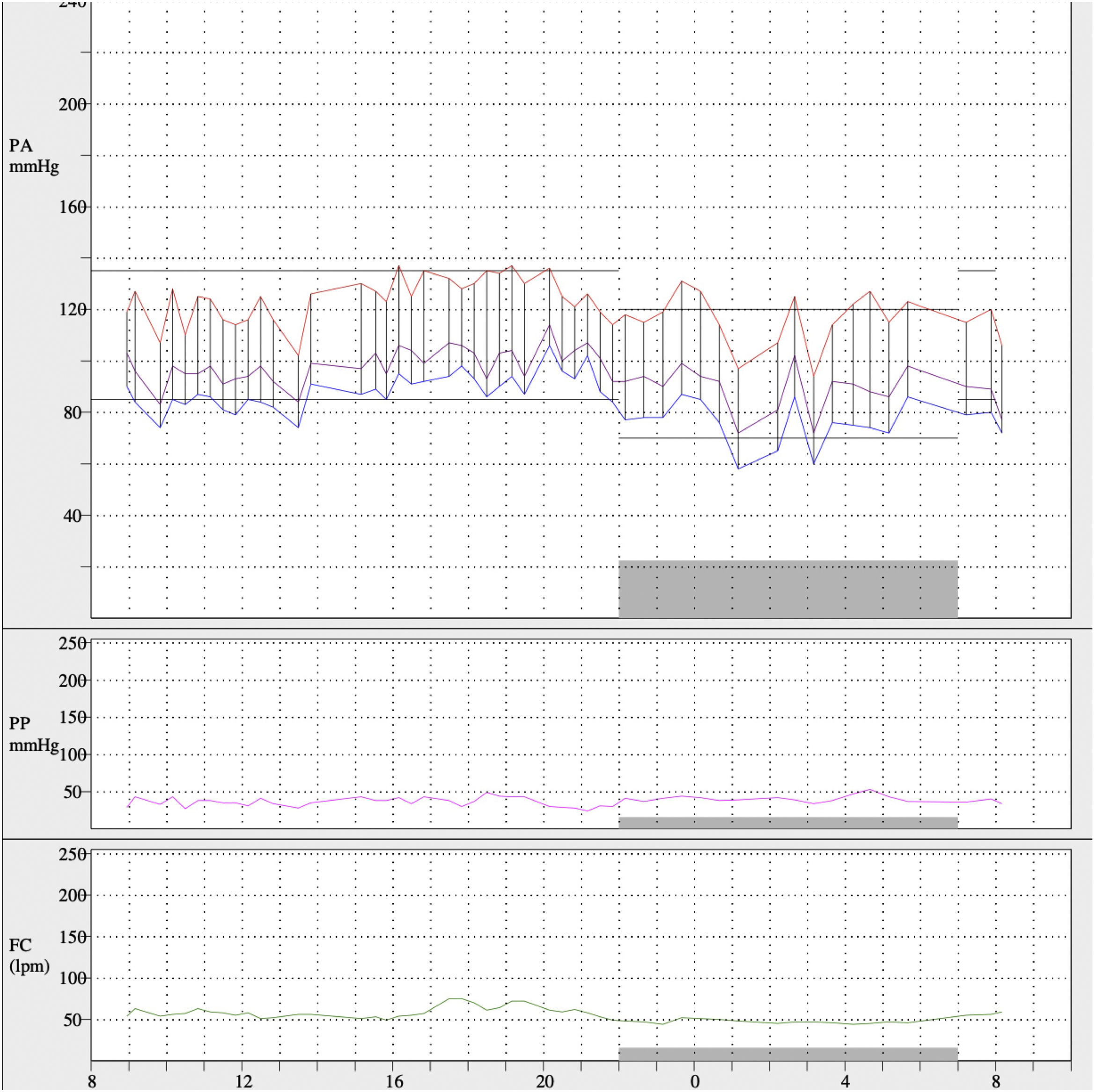The width and height of the screenshot is (1096, 1092).
Task: Click the 40 tick label on PA axis
Action: point(73,516)
